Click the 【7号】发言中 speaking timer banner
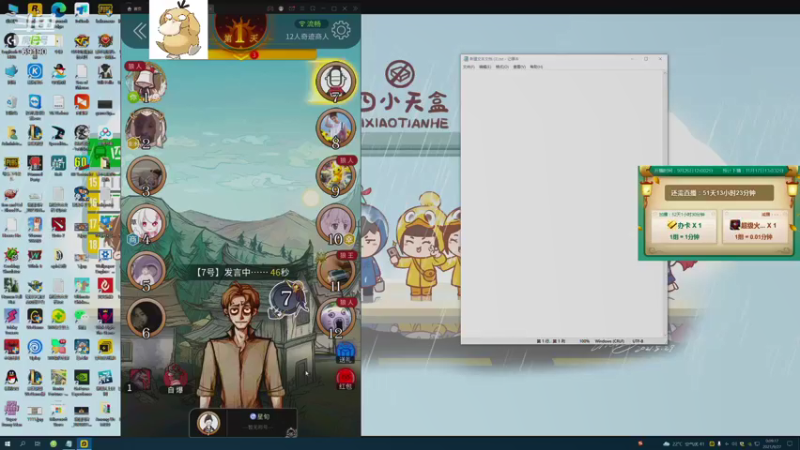This screenshot has height=450, width=800. (x=242, y=272)
